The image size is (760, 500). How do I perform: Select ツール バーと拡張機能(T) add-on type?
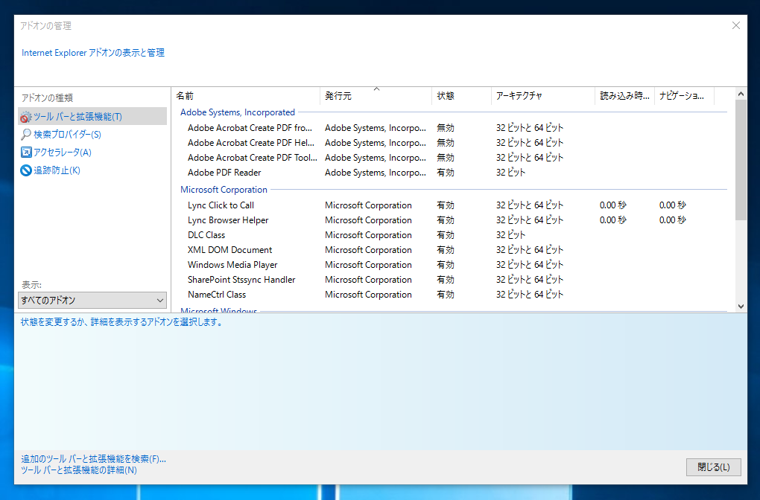pos(93,116)
